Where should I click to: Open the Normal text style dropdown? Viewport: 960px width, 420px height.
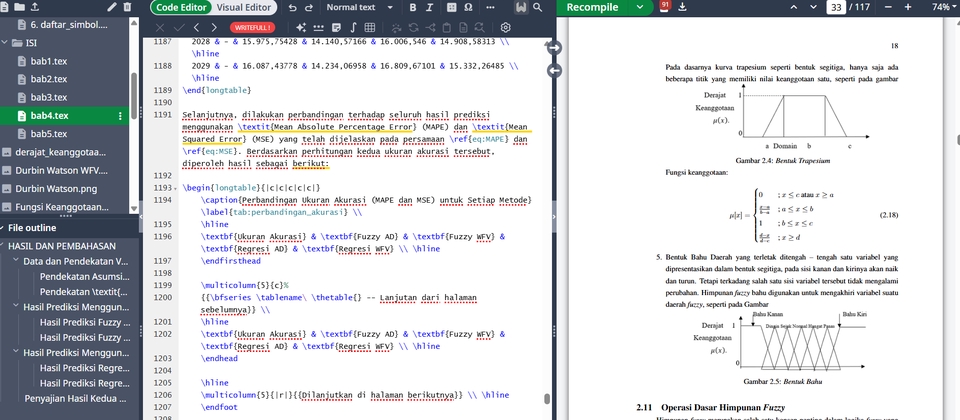coord(357,7)
